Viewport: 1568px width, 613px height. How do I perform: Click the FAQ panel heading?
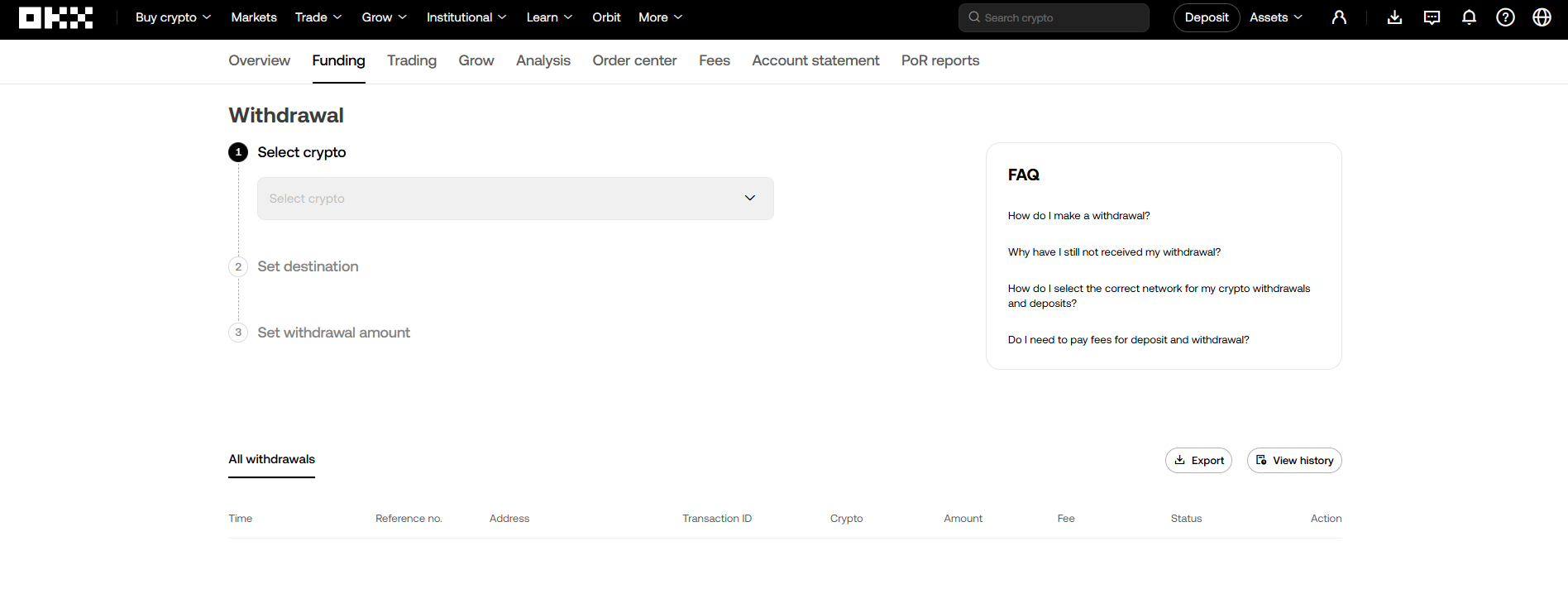click(x=1024, y=175)
